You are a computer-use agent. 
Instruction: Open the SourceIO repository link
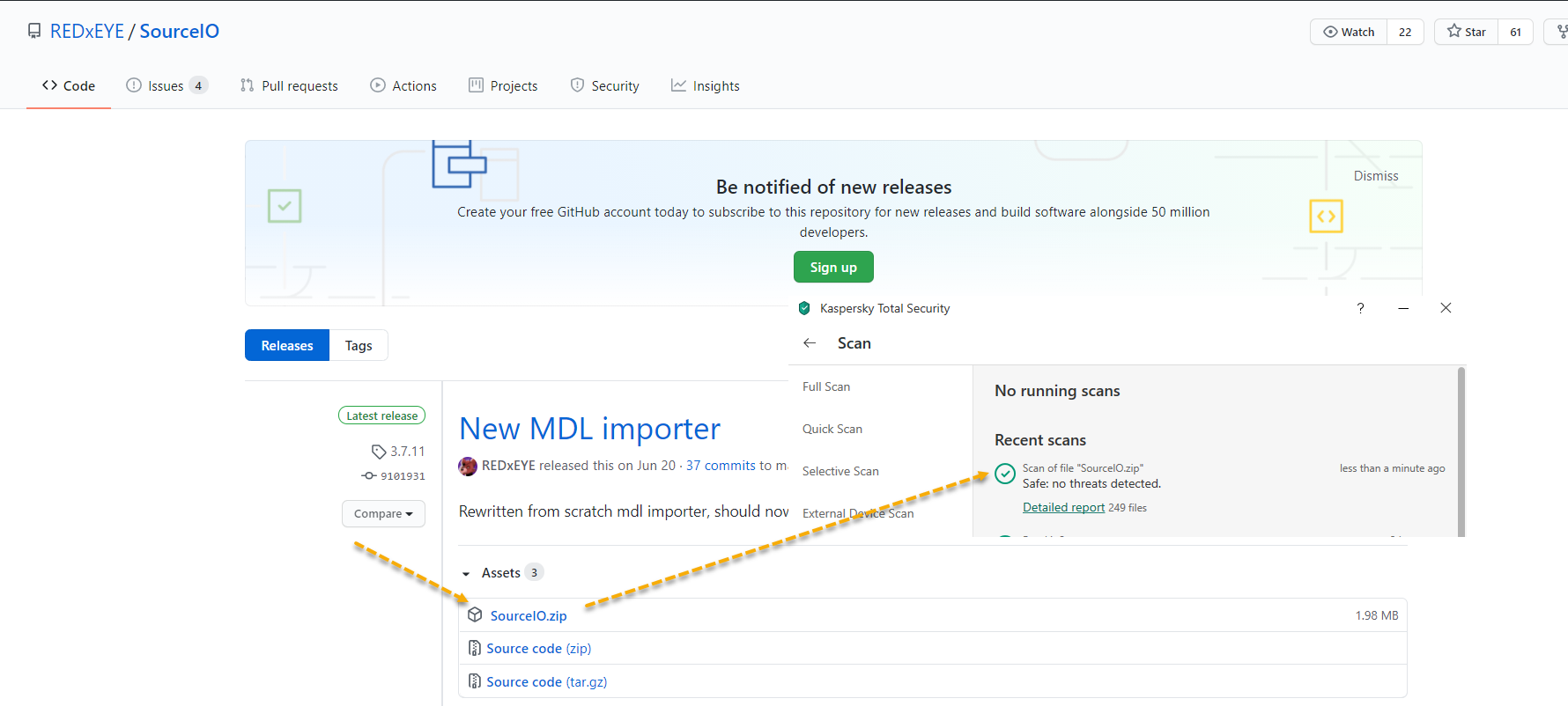(180, 32)
